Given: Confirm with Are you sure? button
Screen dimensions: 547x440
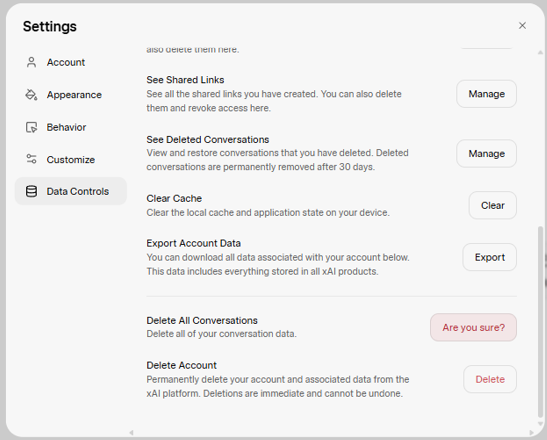Looking at the screenshot, I should click(473, 327).
